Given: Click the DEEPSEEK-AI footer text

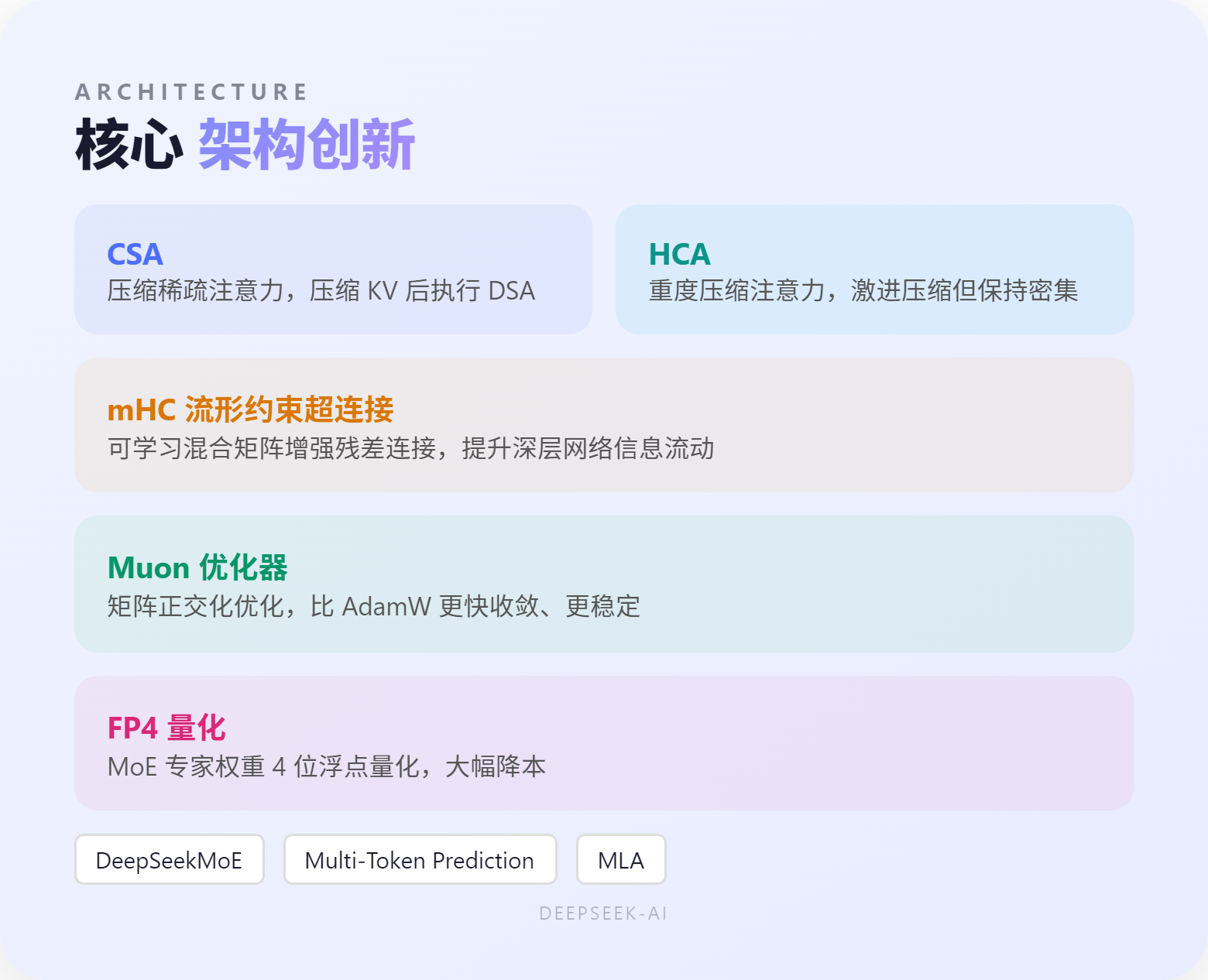Looking at the screenshot, I should tap(603, 913).
